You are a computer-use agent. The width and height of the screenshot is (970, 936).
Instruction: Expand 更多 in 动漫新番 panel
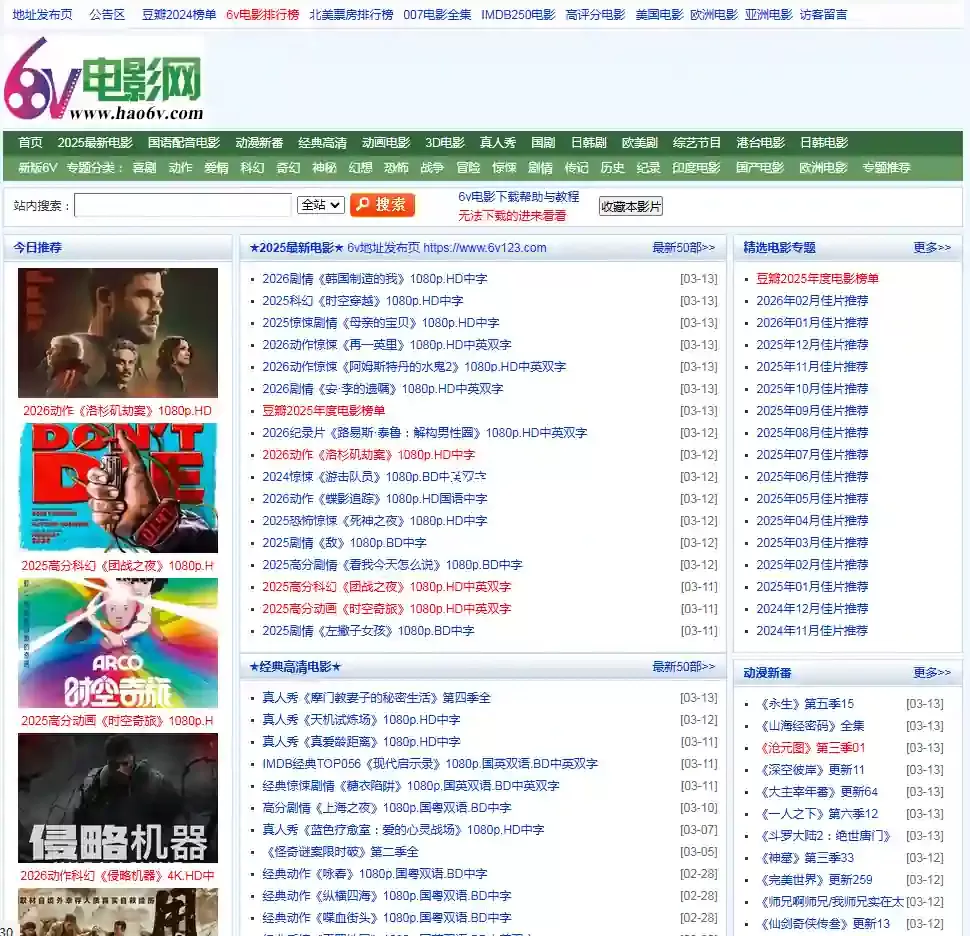(931, 673)
